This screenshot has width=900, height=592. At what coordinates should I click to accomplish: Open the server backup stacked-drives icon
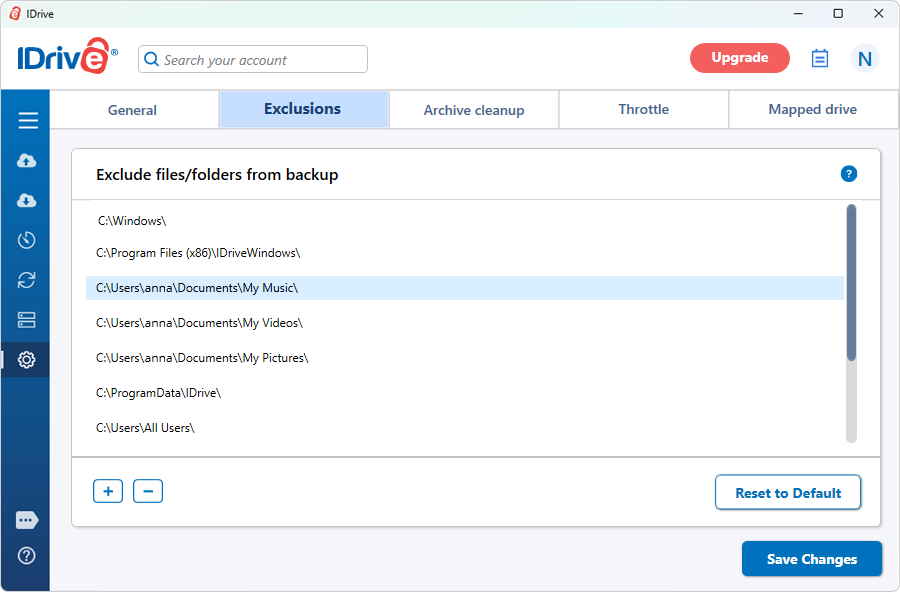(x=27, y=320)
